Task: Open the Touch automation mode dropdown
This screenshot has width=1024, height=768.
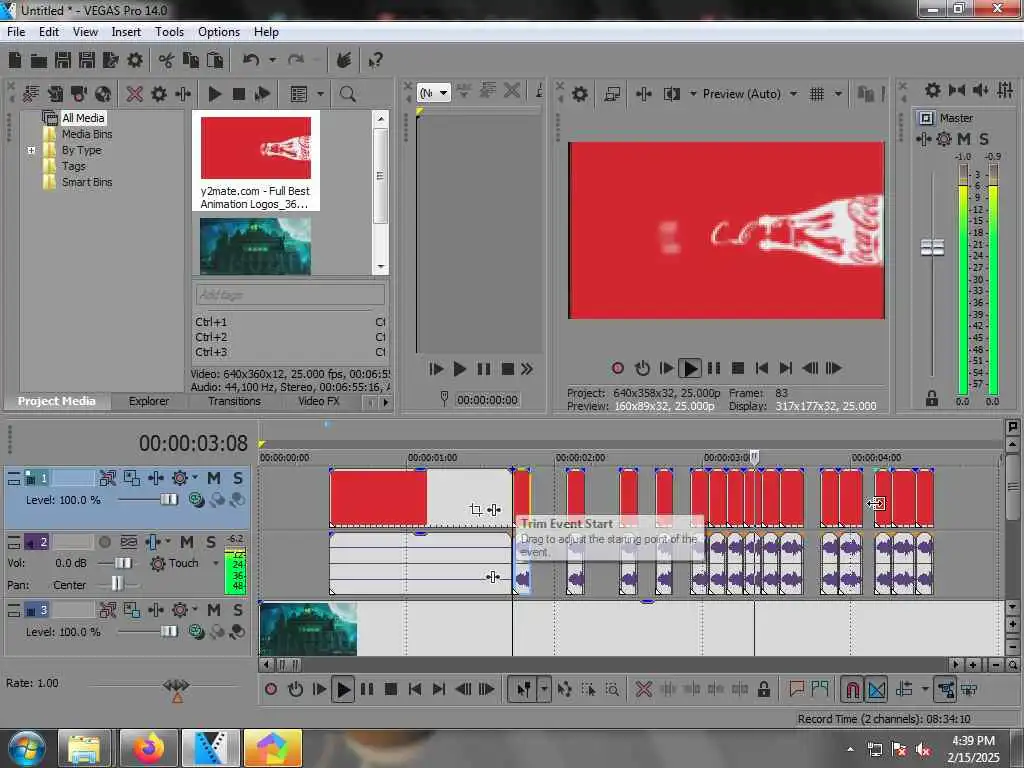Action: pyautogui.click(x=216, y=563)
